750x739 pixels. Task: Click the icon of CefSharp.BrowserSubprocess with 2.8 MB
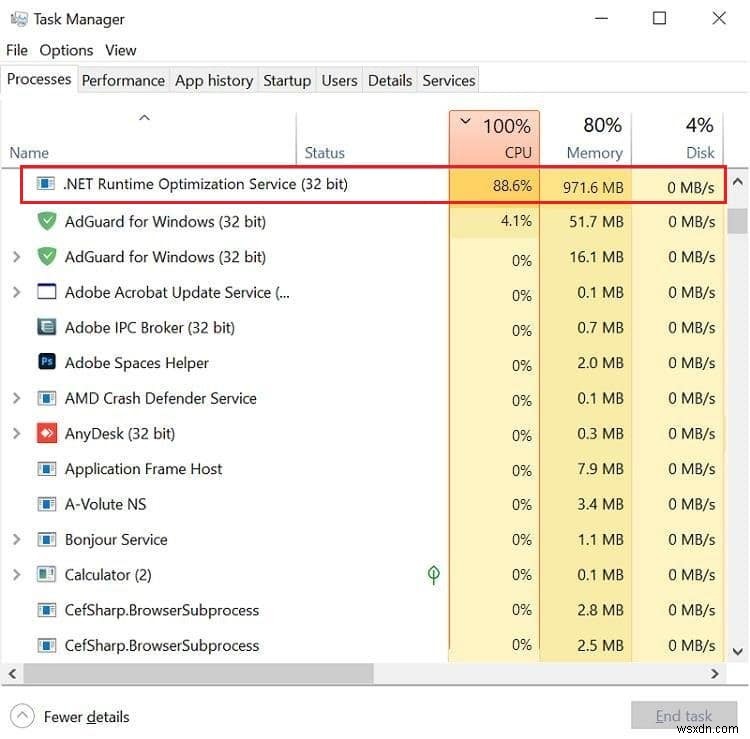47,610
